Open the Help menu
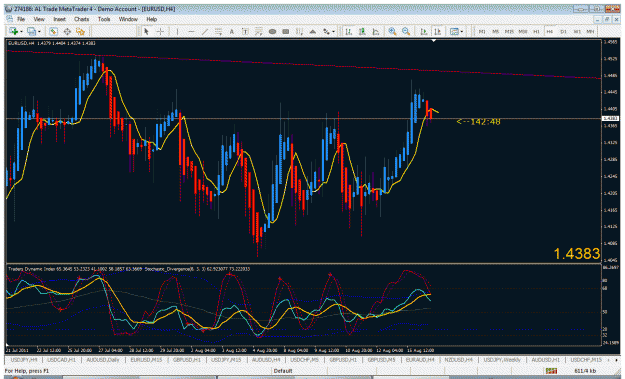The width and height of the screenshot is (625, 379). 151,19
